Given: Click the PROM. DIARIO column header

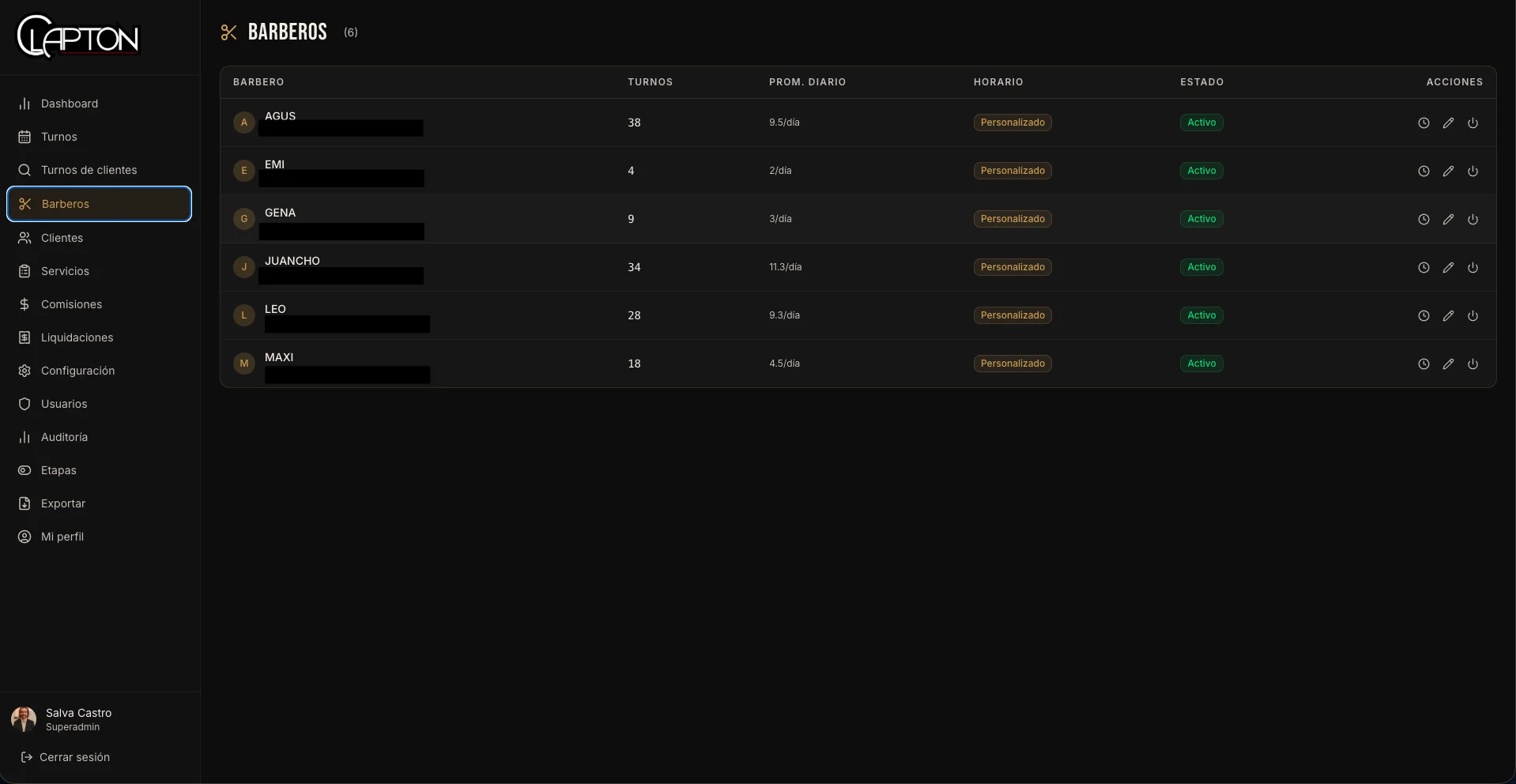Looking at the screenshot, I should [807, 82].
